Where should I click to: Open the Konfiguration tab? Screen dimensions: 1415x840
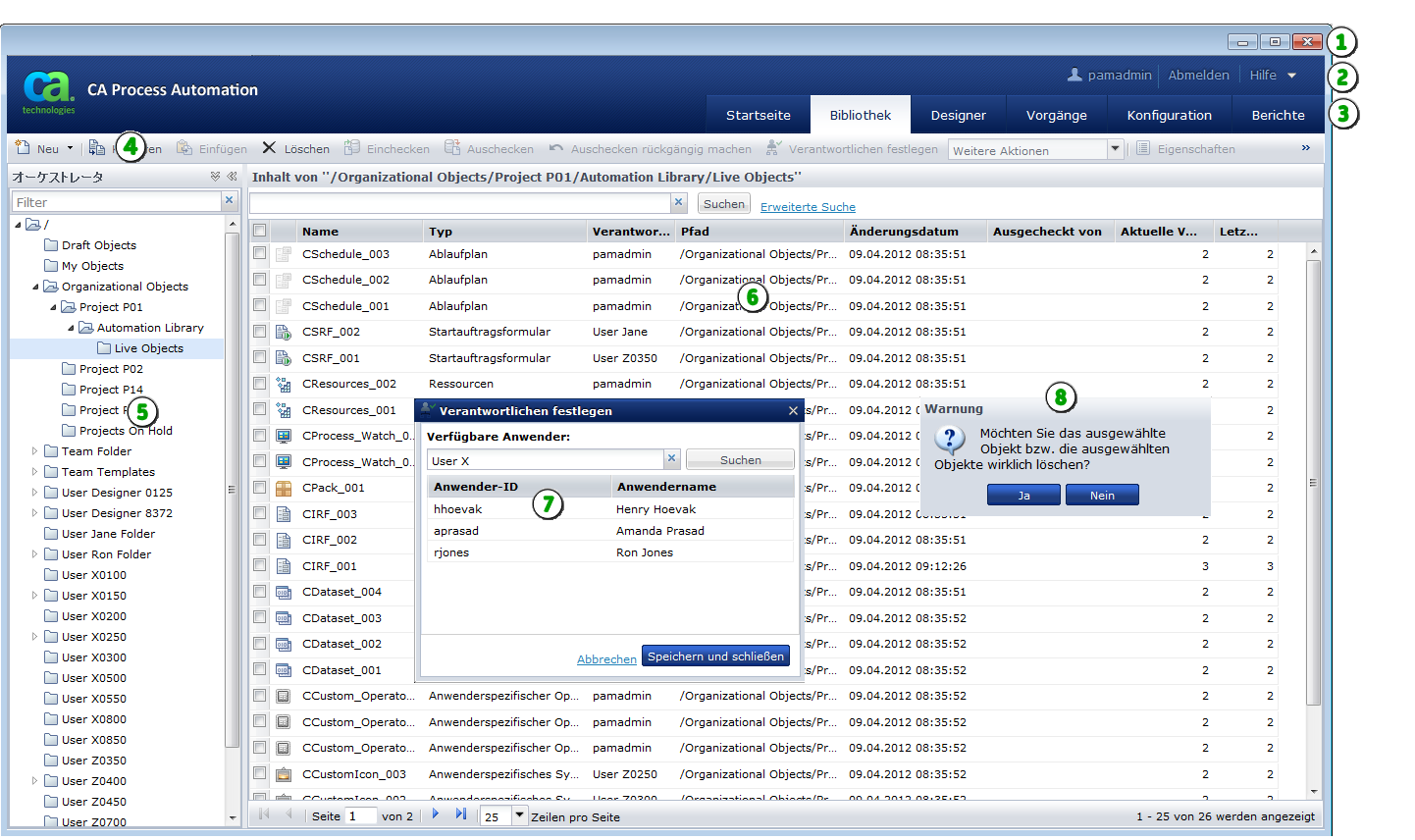tap(1169, 115)
